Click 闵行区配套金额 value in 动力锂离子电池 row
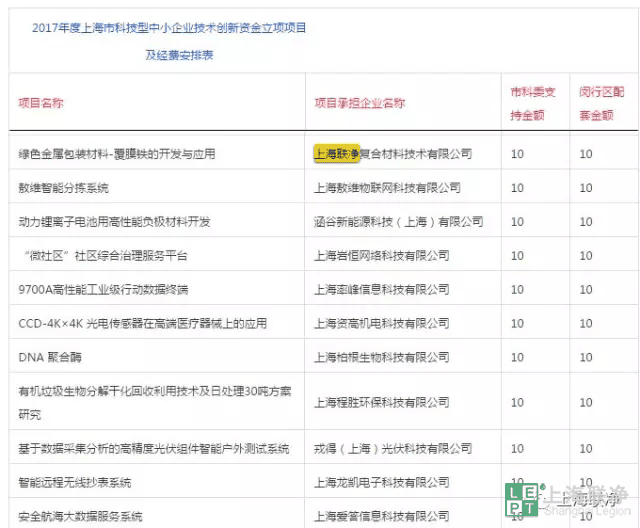The height and width of the screenshot is (528, 640). (586, 222)
